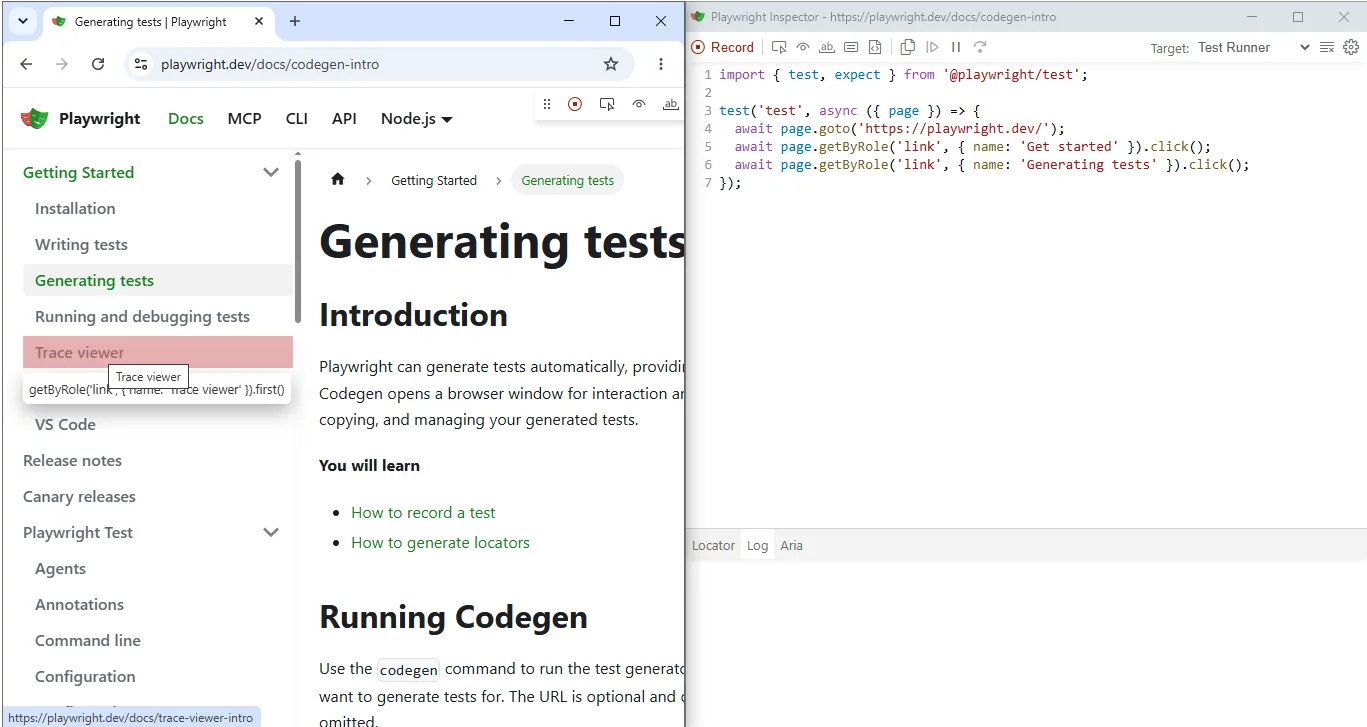Screen dimensions: 1367x727
Task: Click the Playwright logo icon on the page
Action: pos(35,119)
